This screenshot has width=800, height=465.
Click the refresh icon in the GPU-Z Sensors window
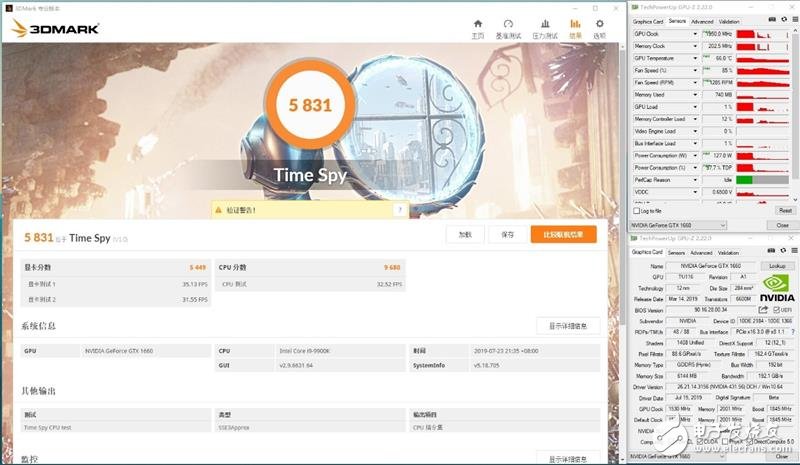[x=784, y=19]
